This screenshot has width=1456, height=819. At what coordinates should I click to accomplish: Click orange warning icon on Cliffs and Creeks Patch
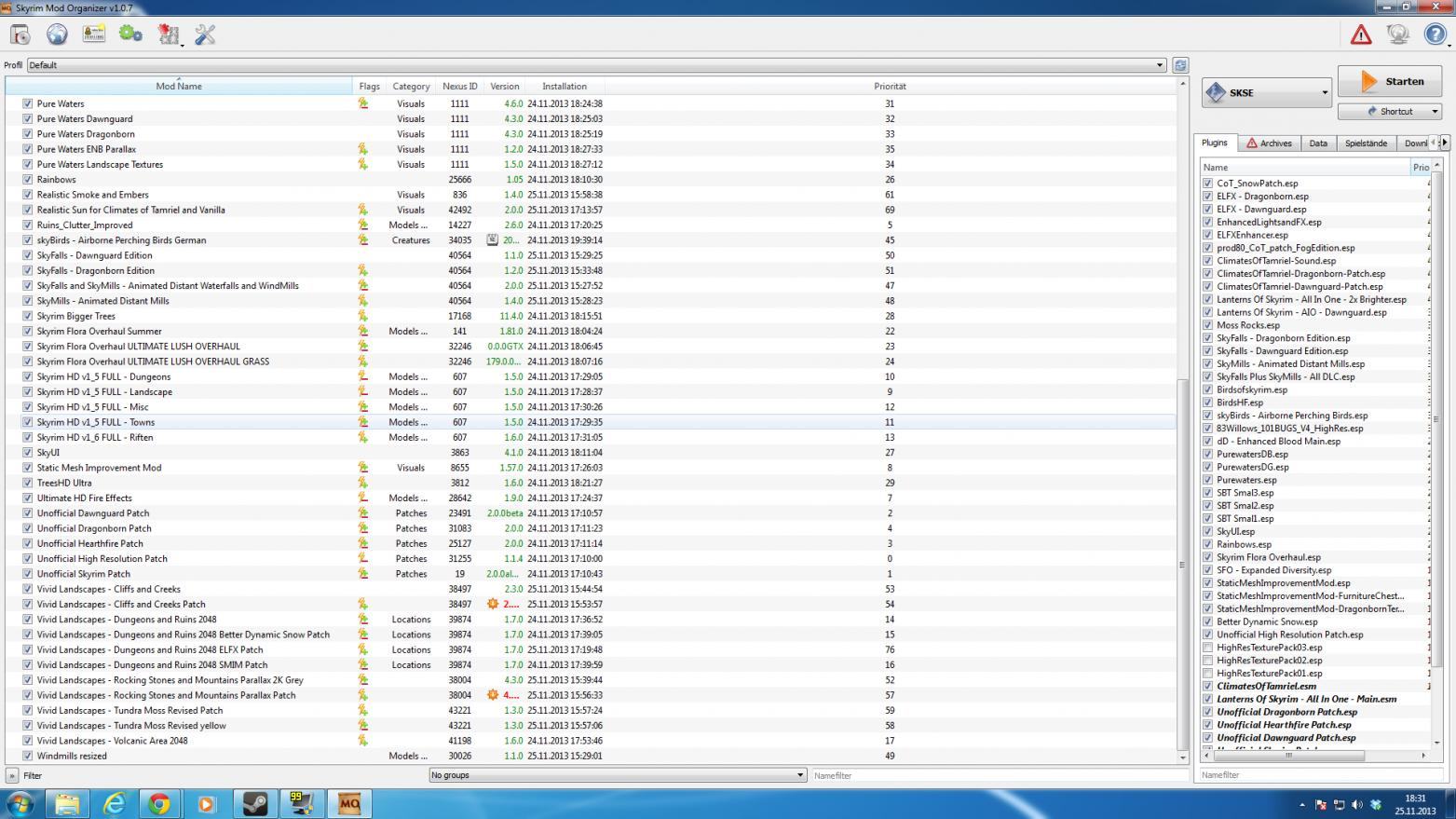tap(493, 604)
